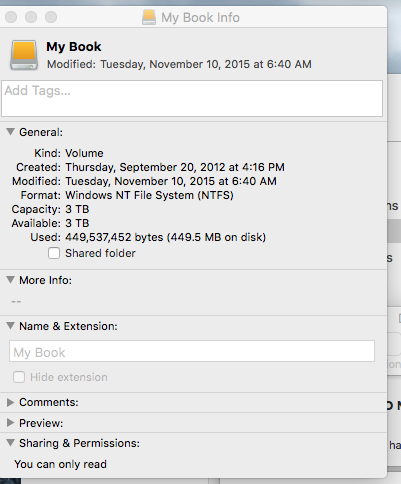Click the 'My Book Info' window title

[200, 17]
